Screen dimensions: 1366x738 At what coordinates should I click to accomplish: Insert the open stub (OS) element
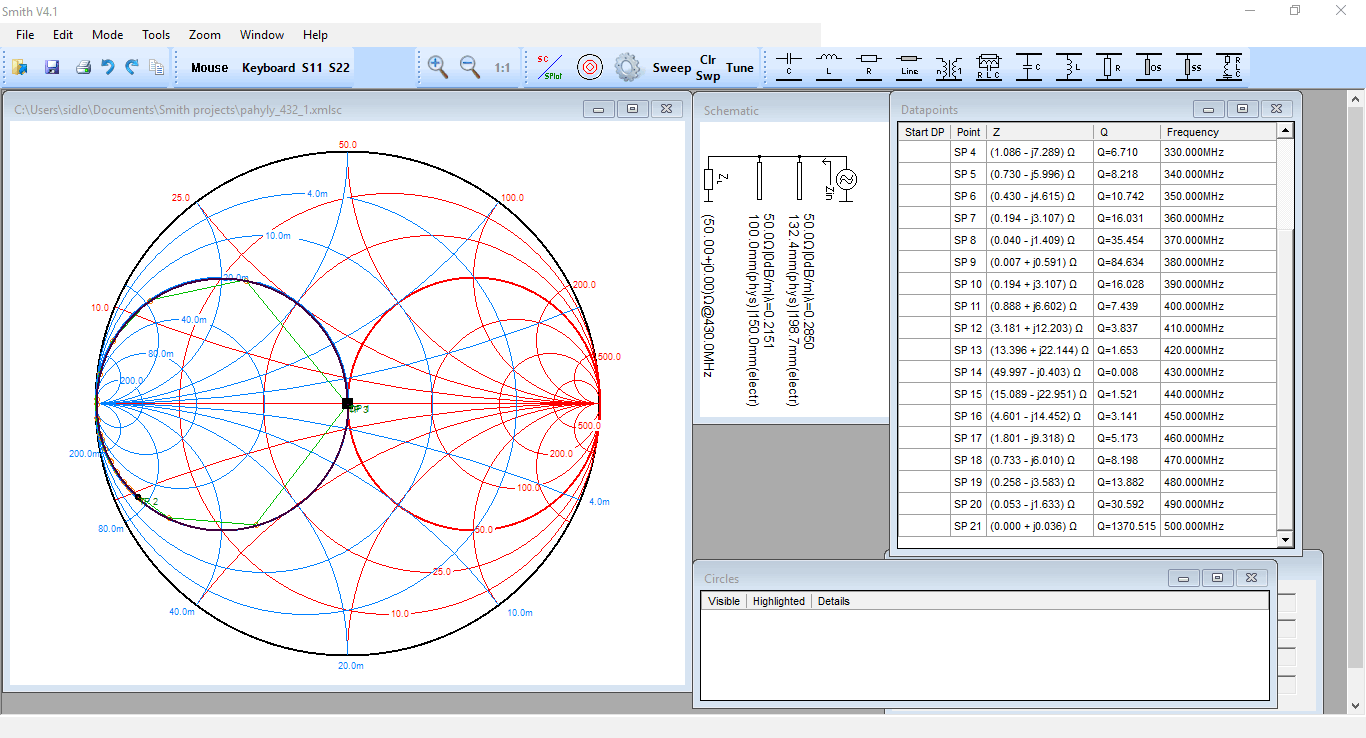pos(1149,67)
